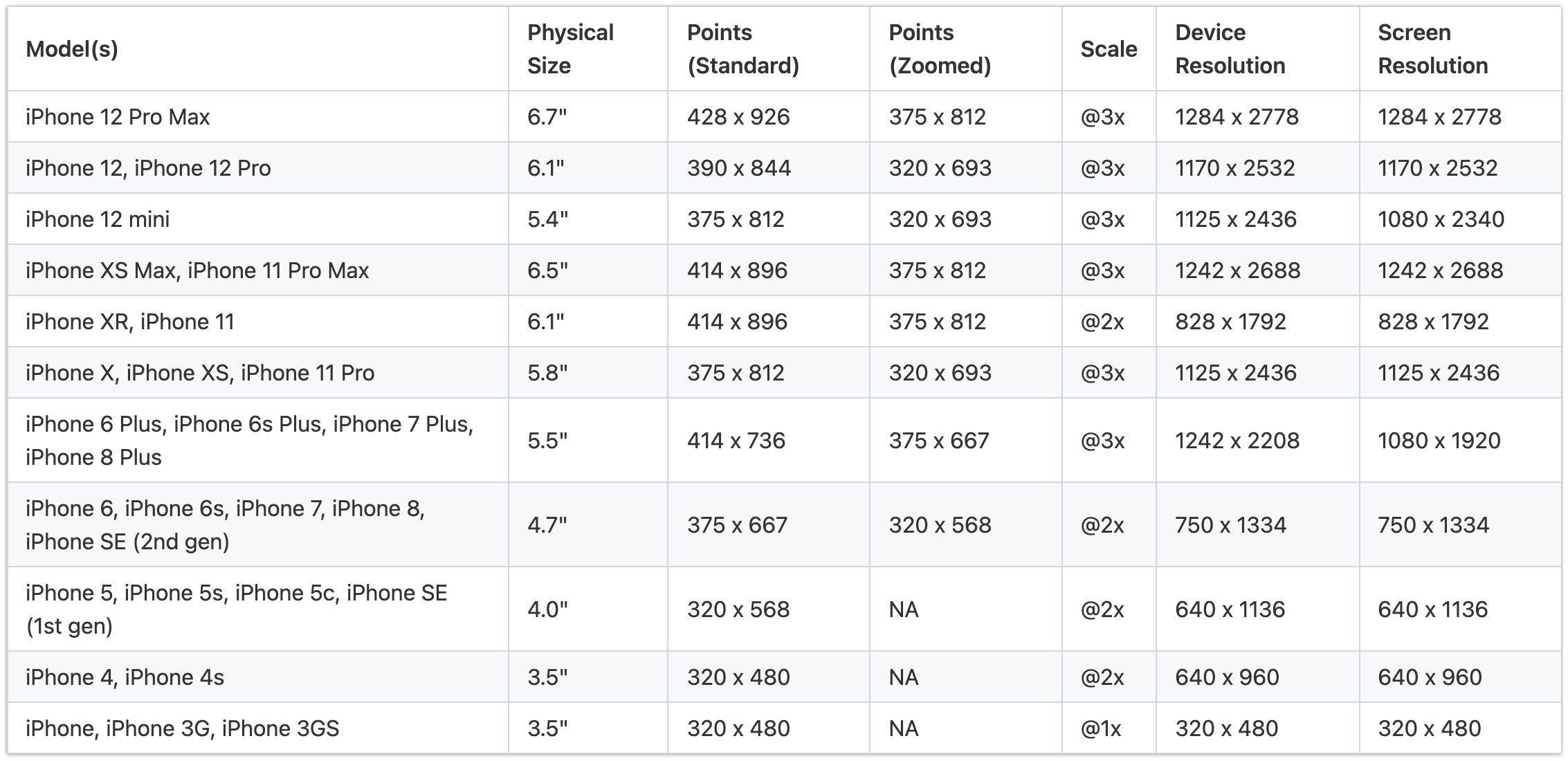Click the 320 x 568 zoomed points cell

coord(940,525)
